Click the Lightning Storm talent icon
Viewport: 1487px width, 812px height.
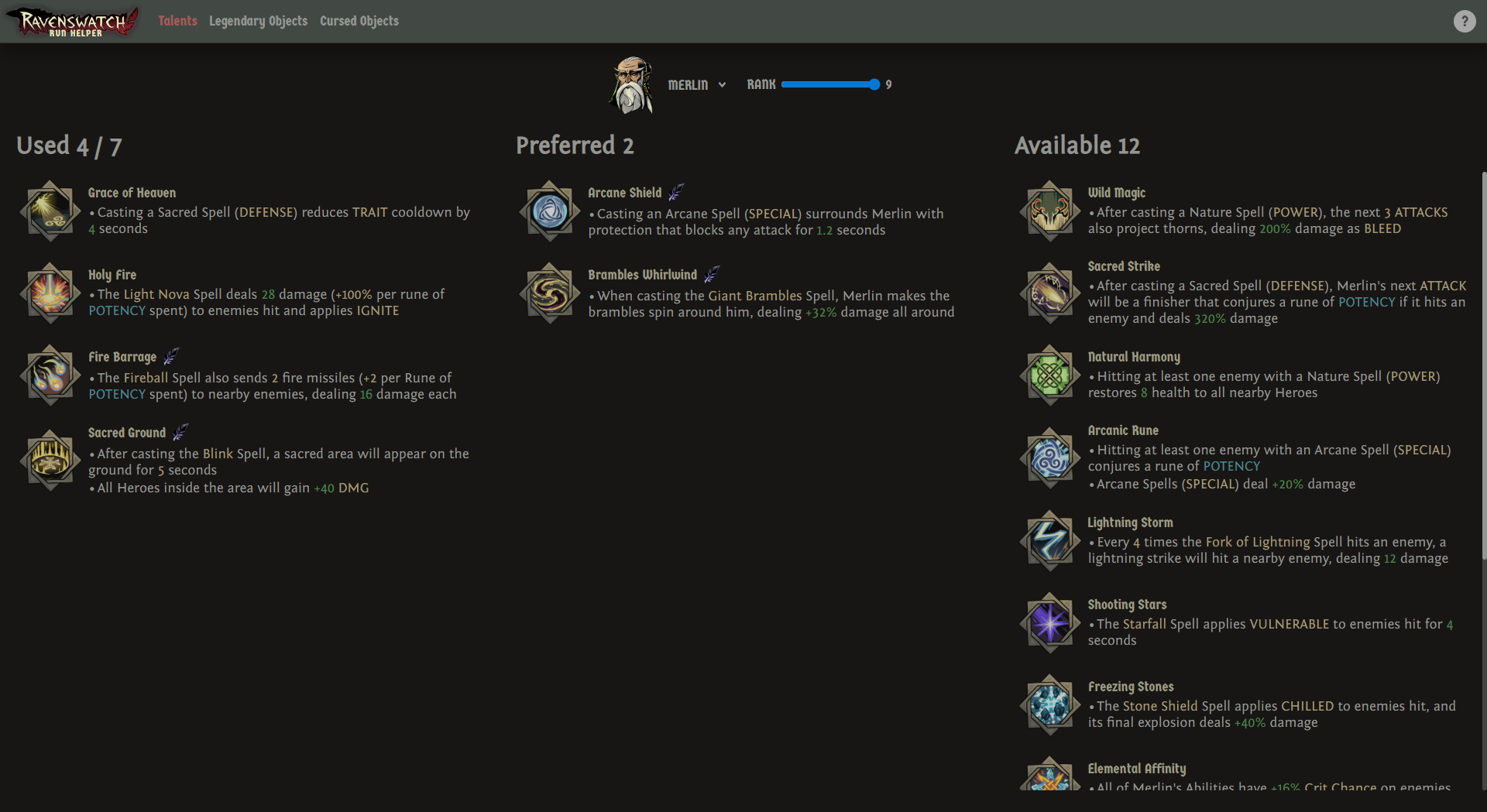click(1050, 540)
